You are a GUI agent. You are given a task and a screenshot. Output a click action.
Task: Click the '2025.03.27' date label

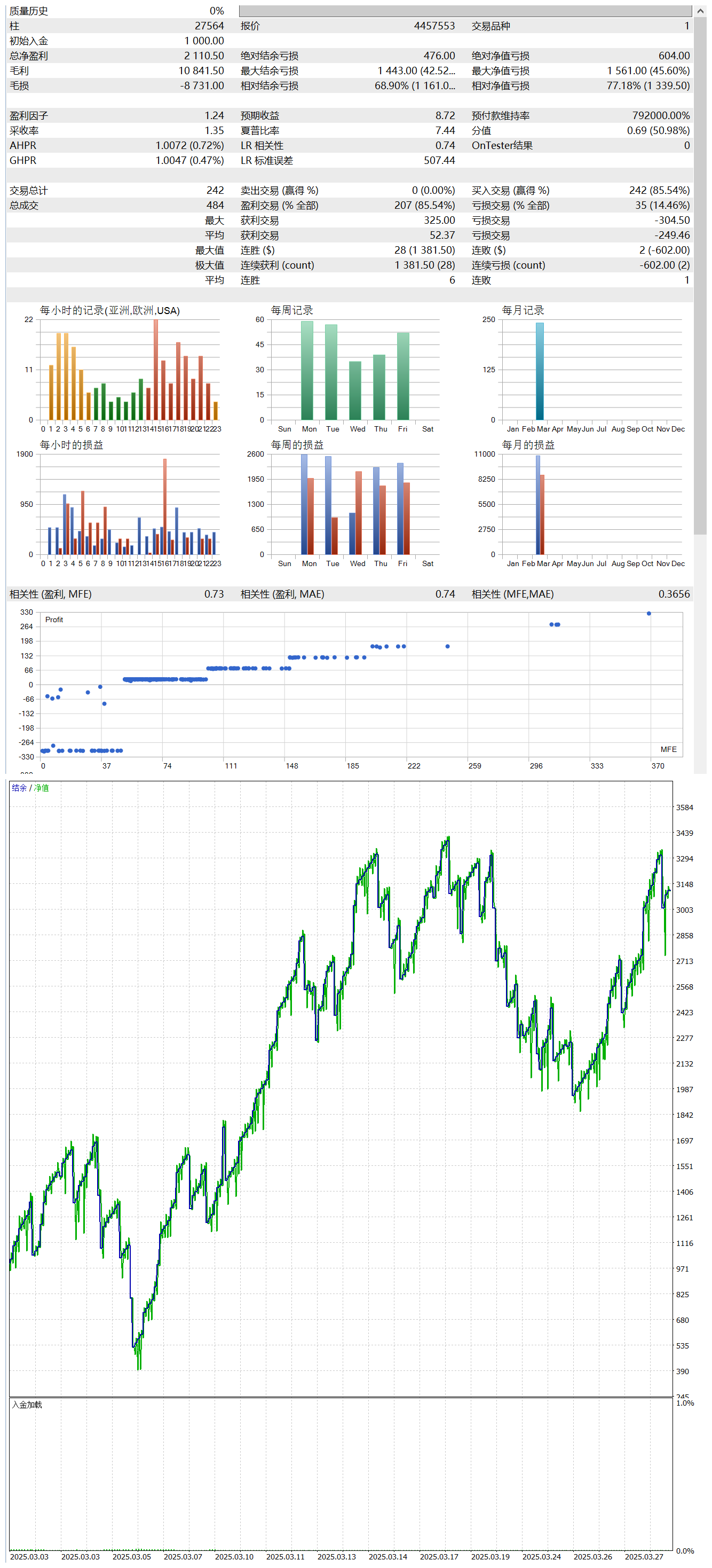point(644,1556)
